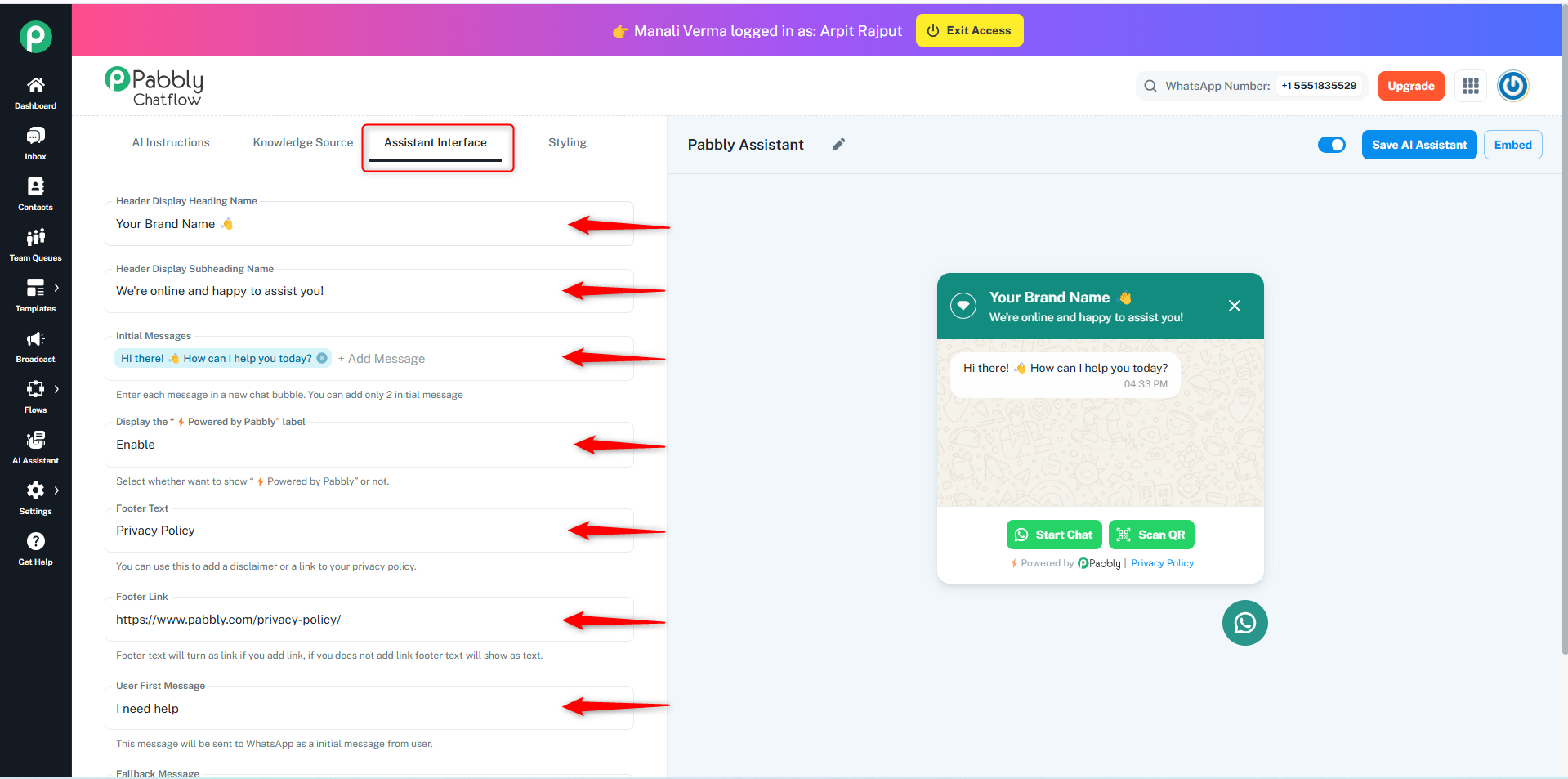Expand the Templates submenu chevron
Screen dimensions: 1568x779
point(56,288)
